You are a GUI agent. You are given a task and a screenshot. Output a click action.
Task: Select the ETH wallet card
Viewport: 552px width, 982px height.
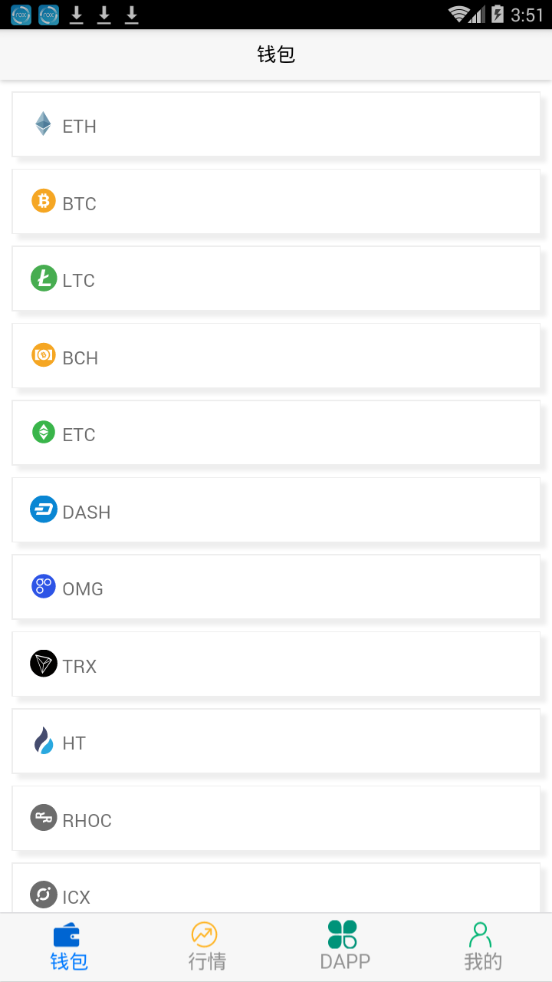[x=276, y=124]
